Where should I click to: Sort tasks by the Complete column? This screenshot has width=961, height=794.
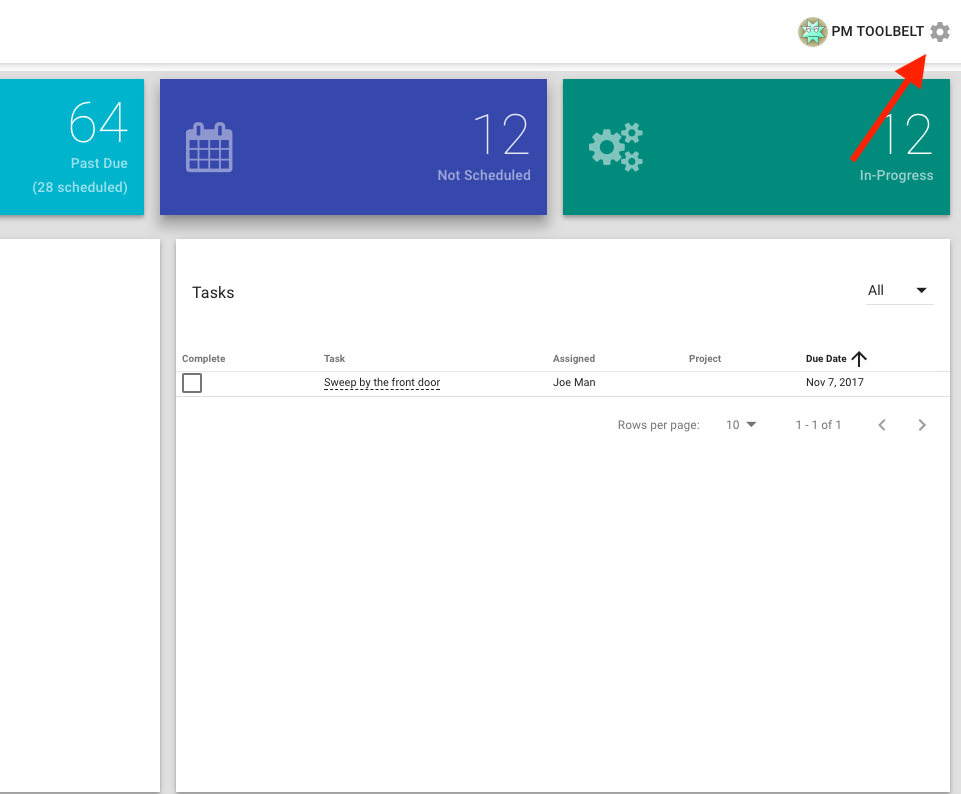(x=203, y=358)
